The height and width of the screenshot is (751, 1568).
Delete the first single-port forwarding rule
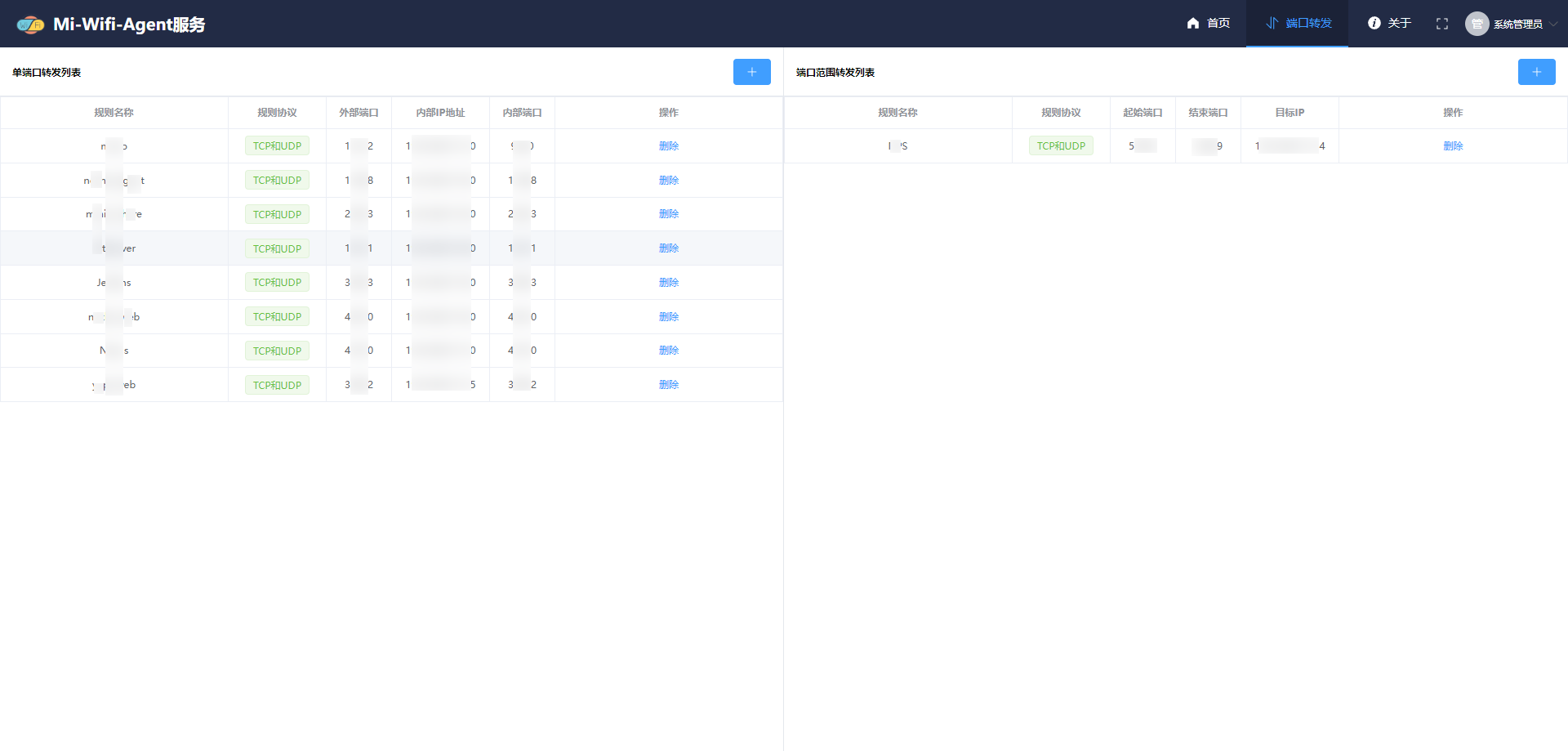[x=669, y=146]
